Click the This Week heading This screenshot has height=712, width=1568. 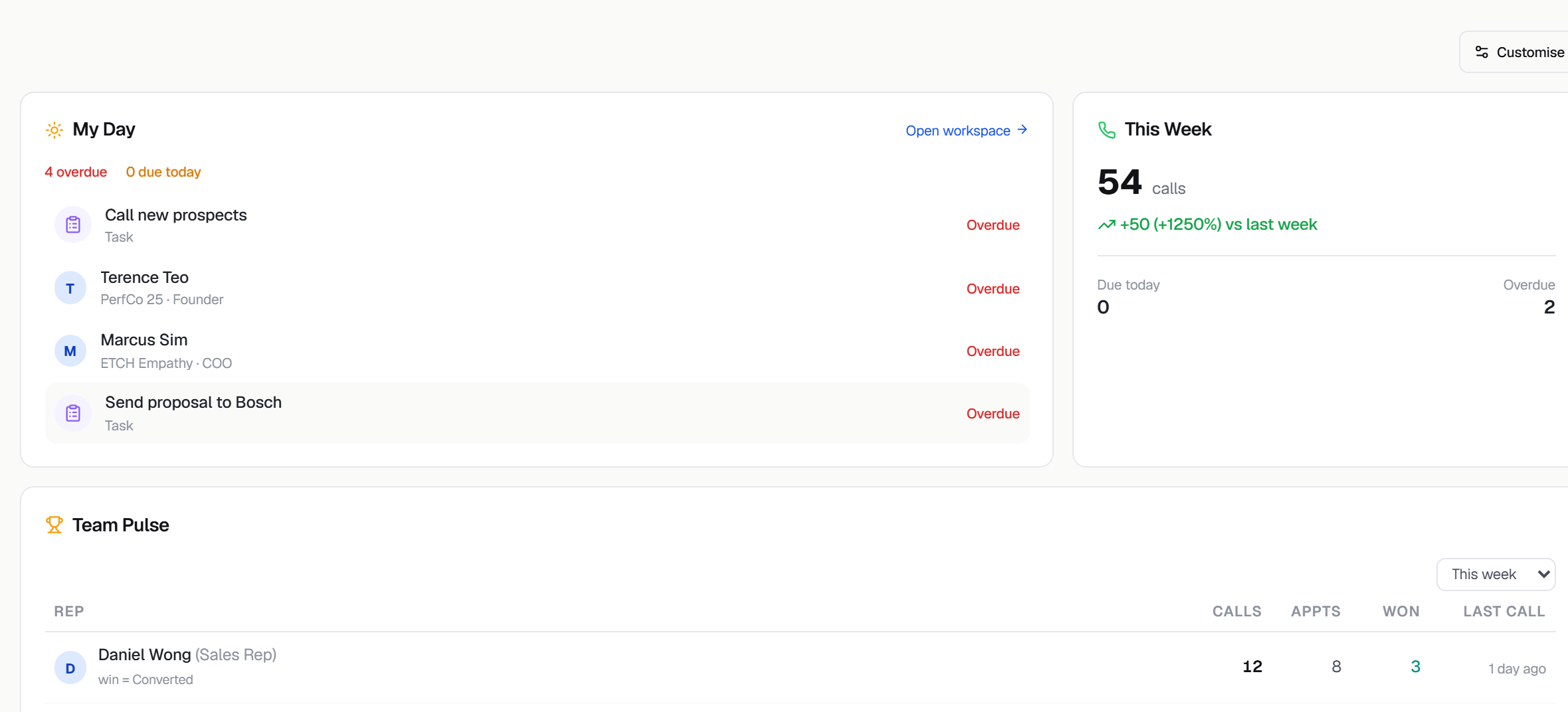point(1168,130)
